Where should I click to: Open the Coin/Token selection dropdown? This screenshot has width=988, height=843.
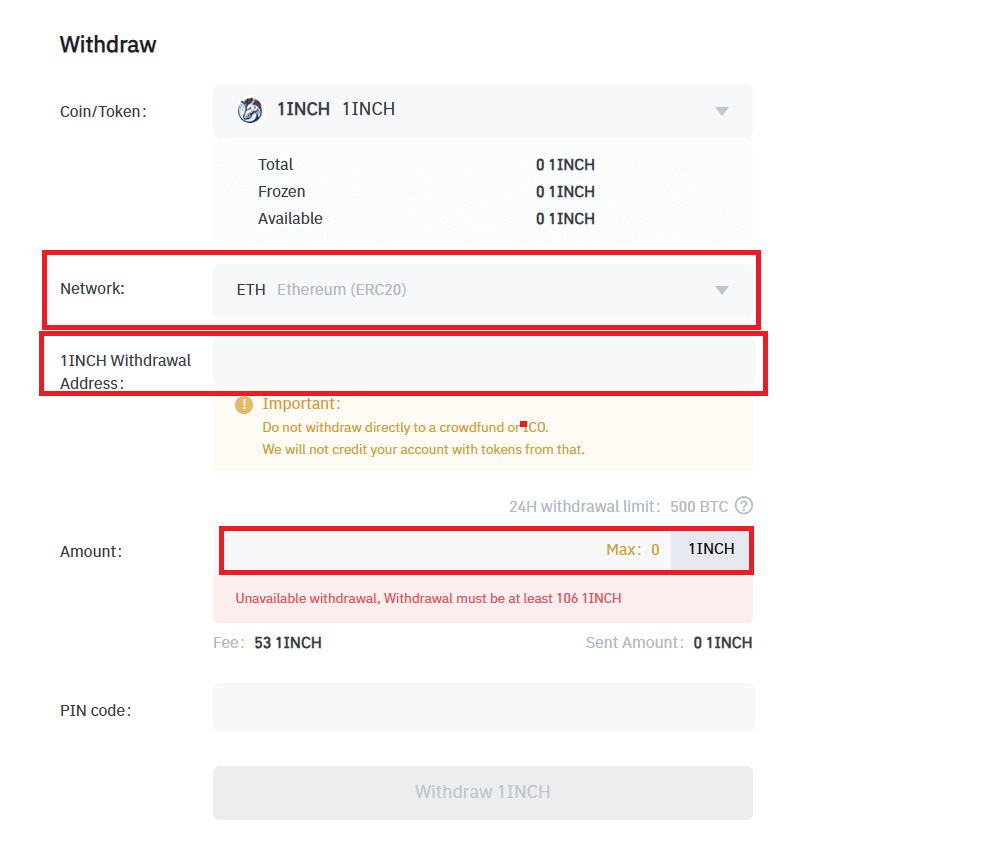722,111
